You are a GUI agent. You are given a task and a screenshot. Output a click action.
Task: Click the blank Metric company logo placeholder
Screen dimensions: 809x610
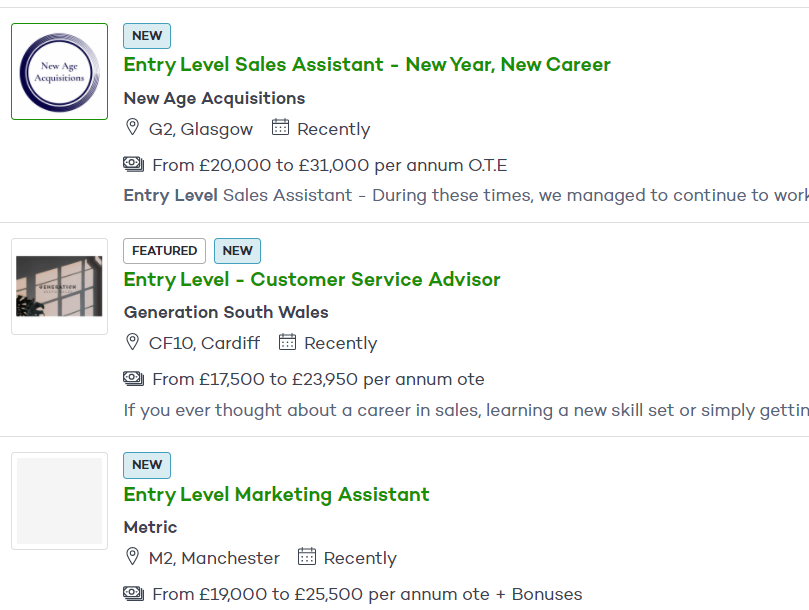(x=60, y=501)
